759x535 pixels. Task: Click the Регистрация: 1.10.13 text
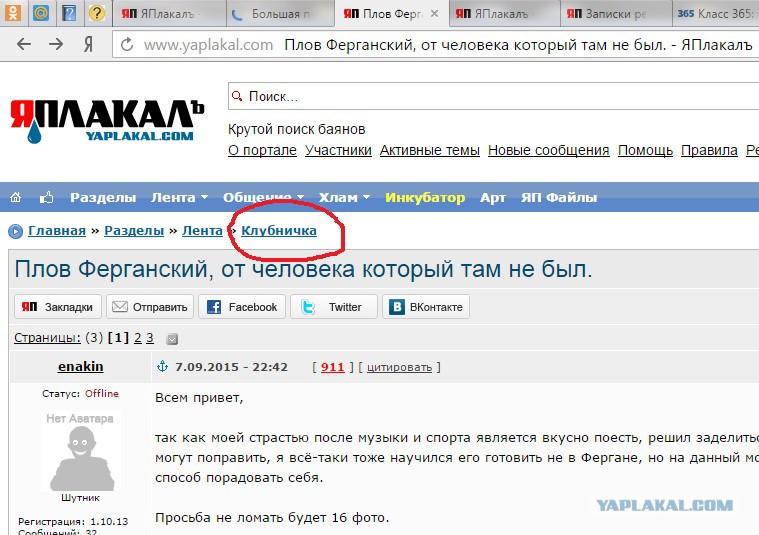[x=73, y=521]
